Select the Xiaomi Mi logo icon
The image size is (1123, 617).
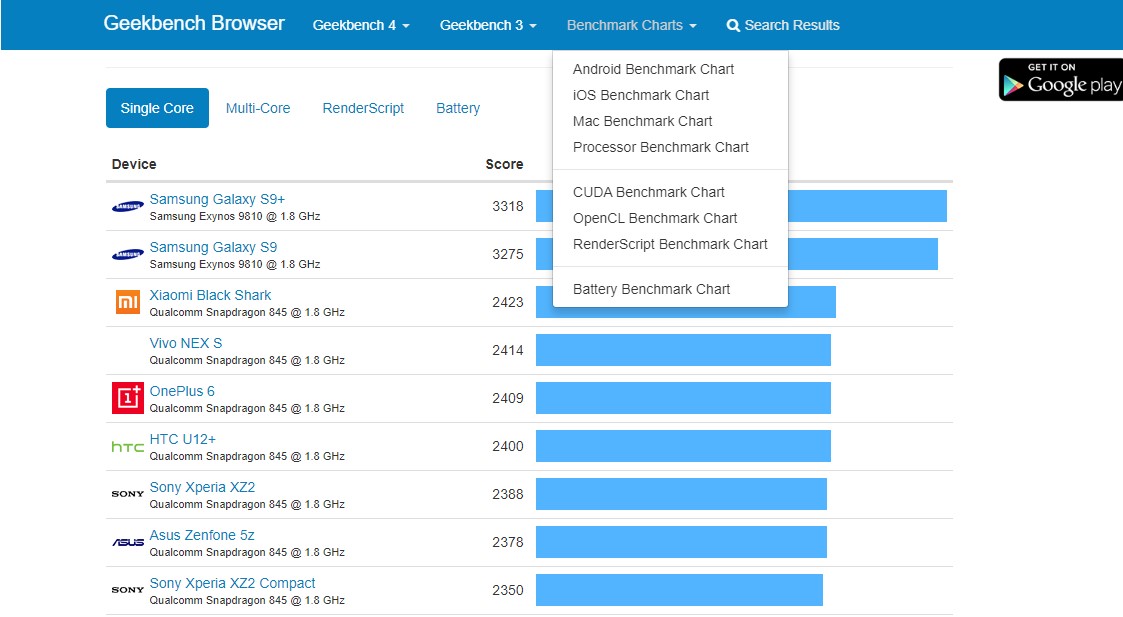tap(127, 301)
